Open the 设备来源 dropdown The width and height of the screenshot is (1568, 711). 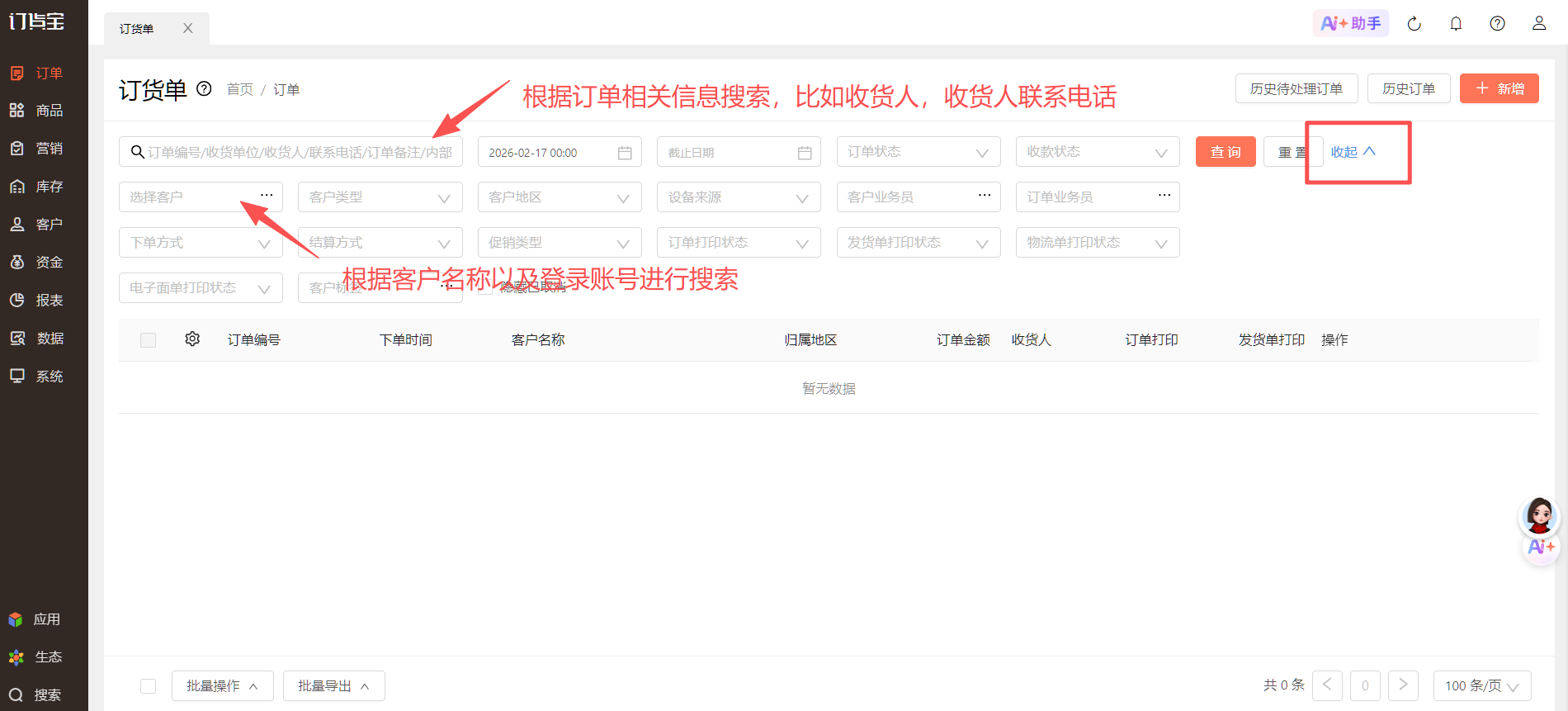(739, 197)
